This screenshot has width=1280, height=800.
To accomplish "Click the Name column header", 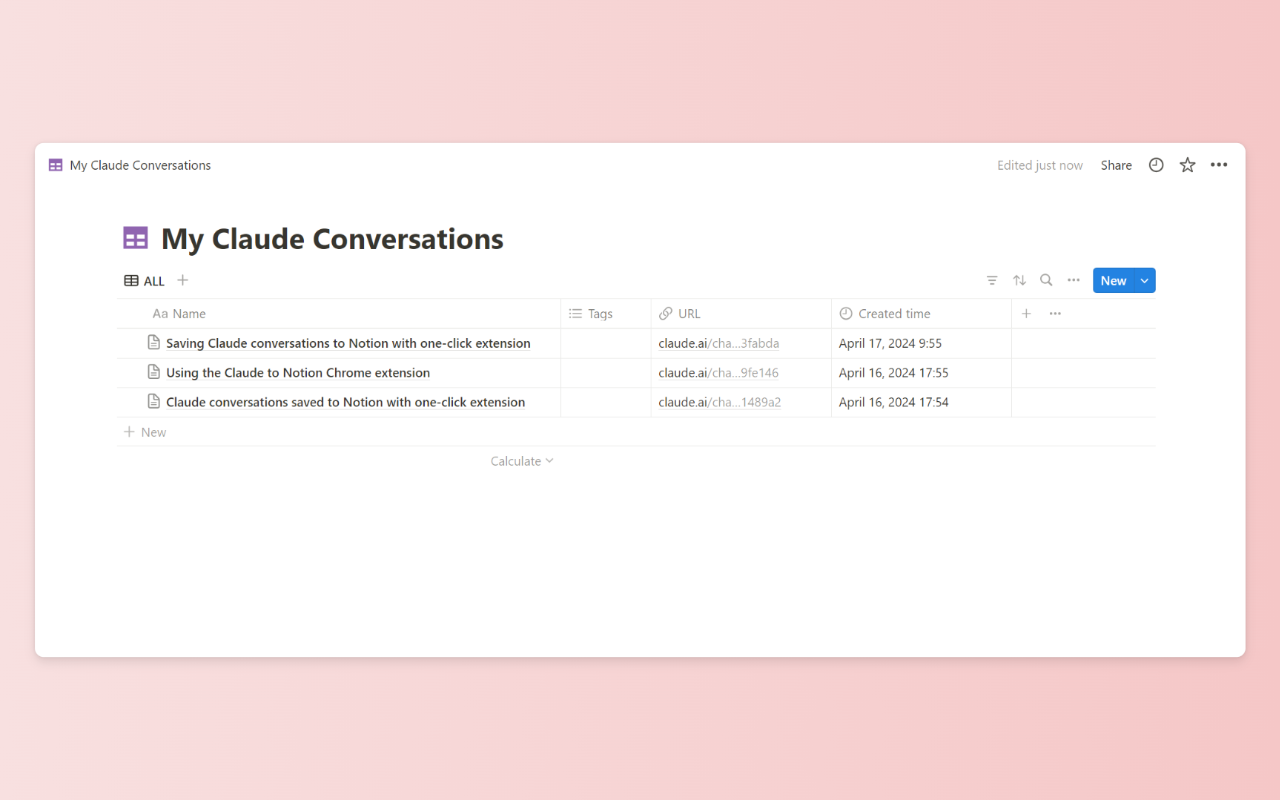I will (x=338, y=314).
